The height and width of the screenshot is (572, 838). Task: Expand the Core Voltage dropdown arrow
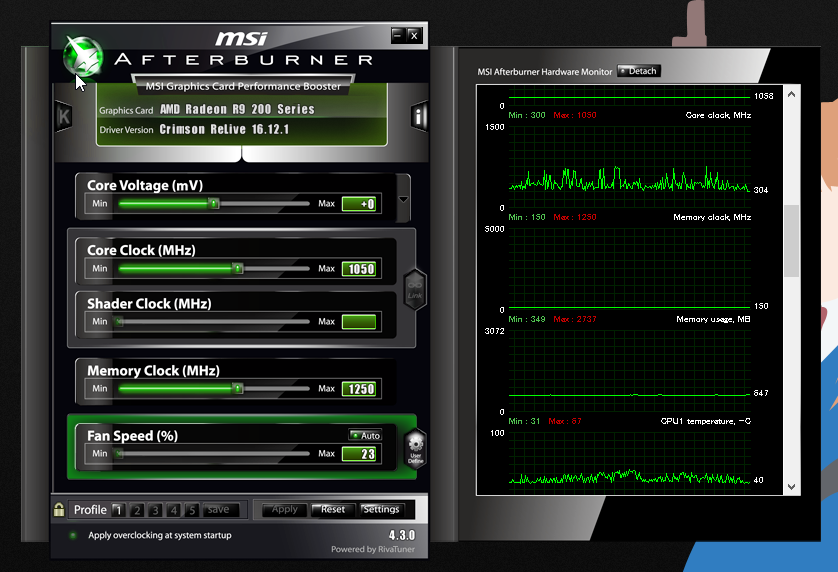(404, 199)
